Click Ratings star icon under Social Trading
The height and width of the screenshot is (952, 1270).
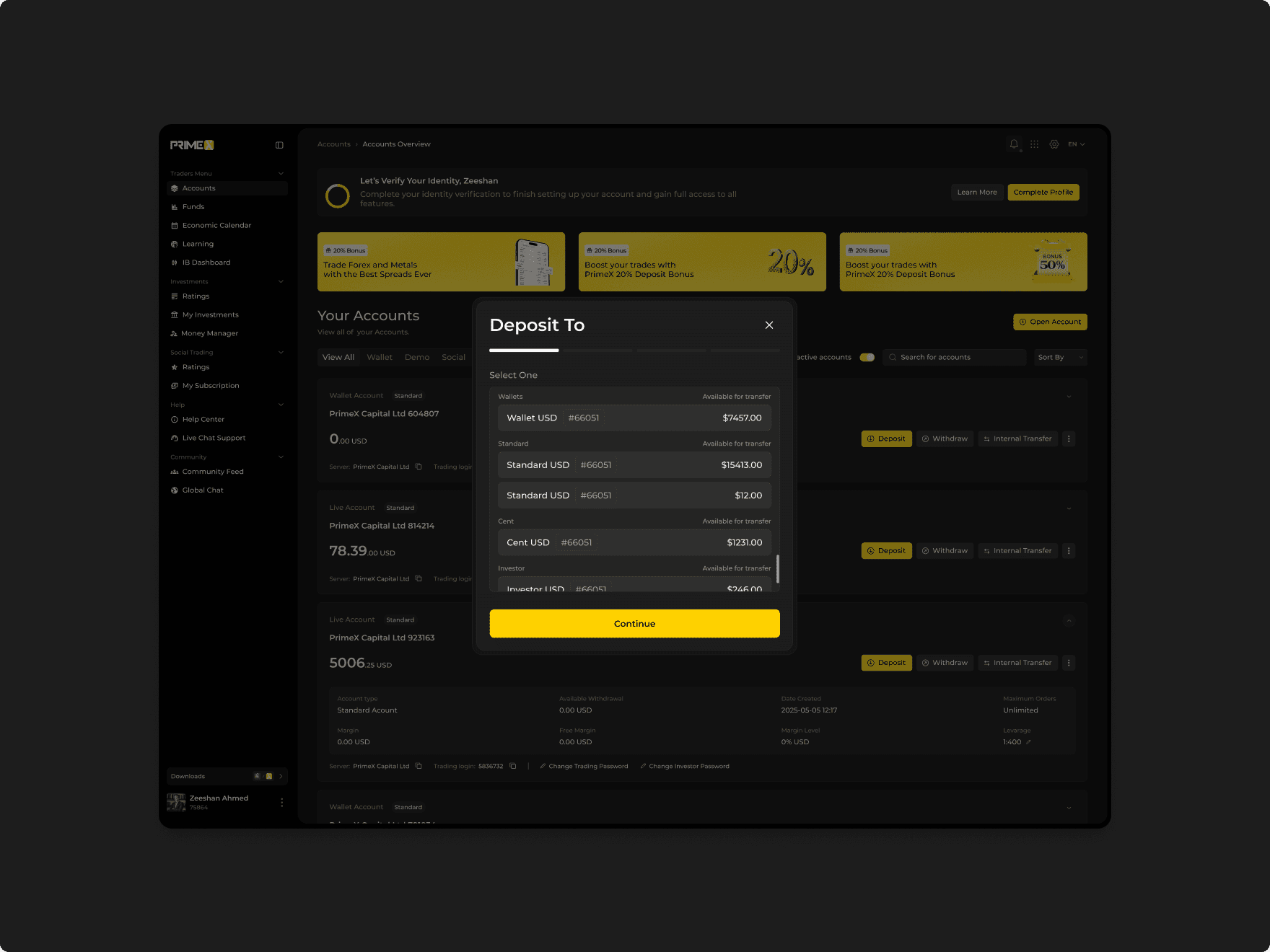pyautogui.click(x=174, y=367)
